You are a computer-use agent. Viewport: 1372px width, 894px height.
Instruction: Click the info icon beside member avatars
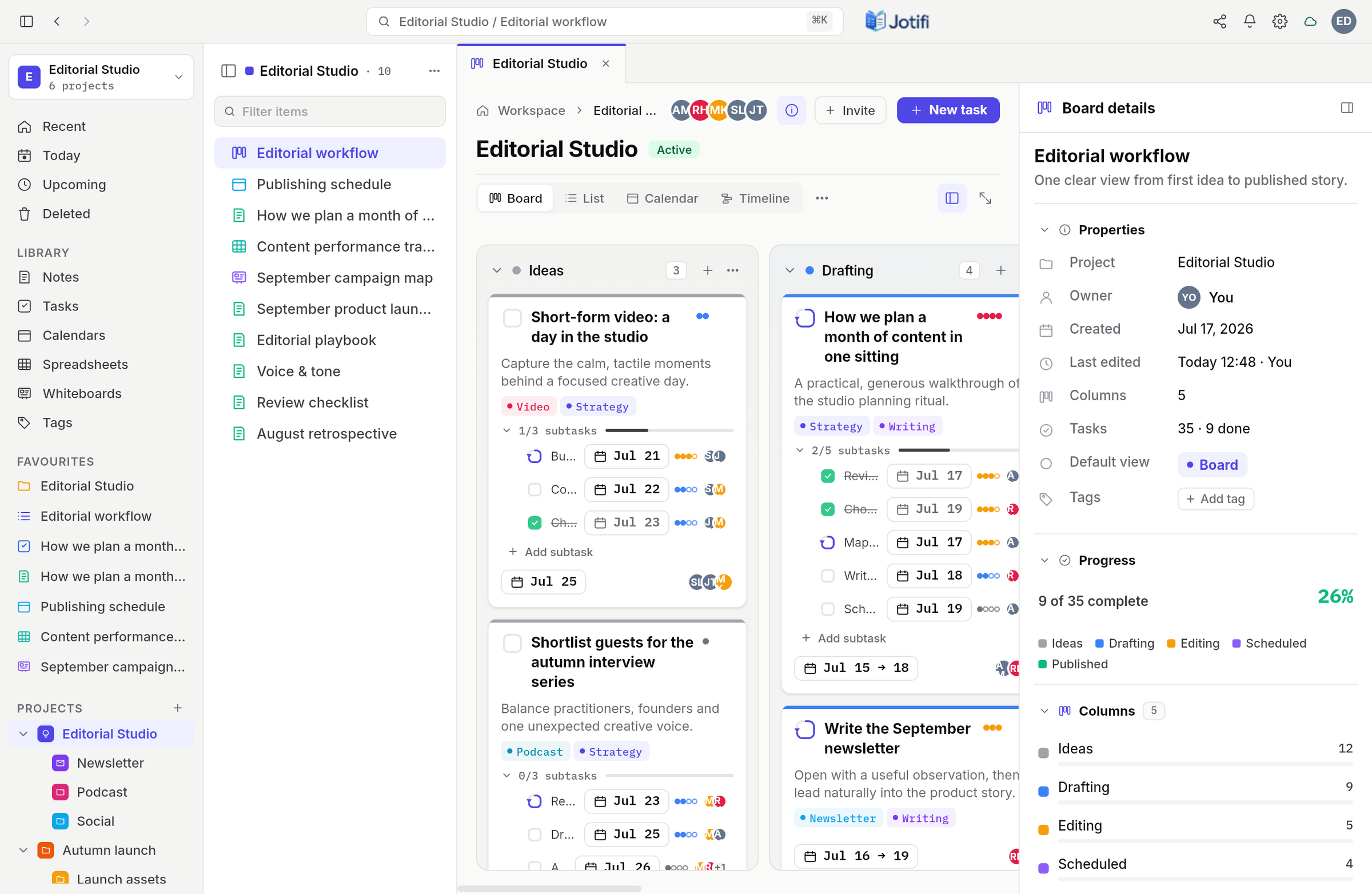[x=792, y=110]
